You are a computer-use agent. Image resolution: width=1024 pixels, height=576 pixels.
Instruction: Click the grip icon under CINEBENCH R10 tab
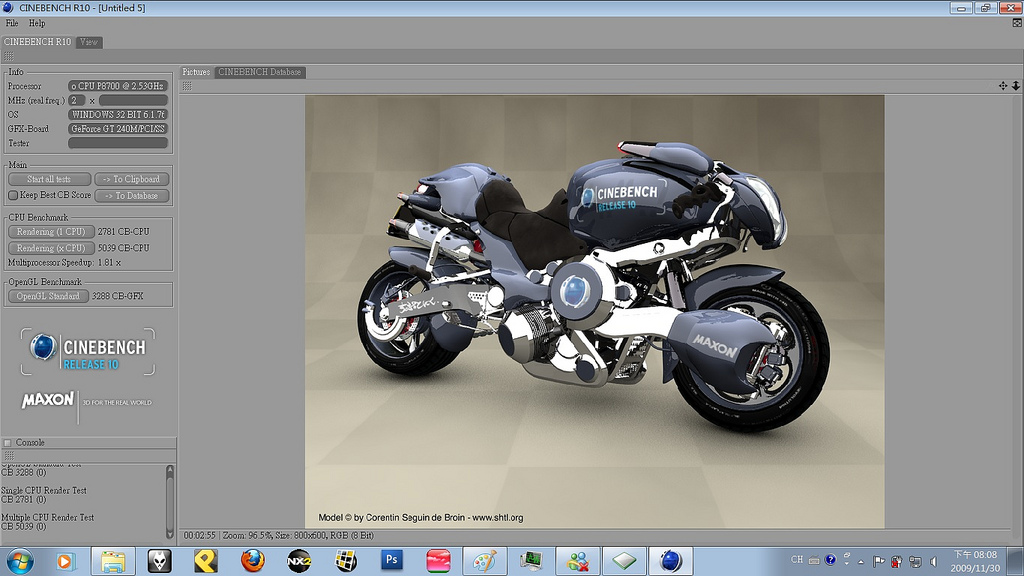(x=8, y=57)
